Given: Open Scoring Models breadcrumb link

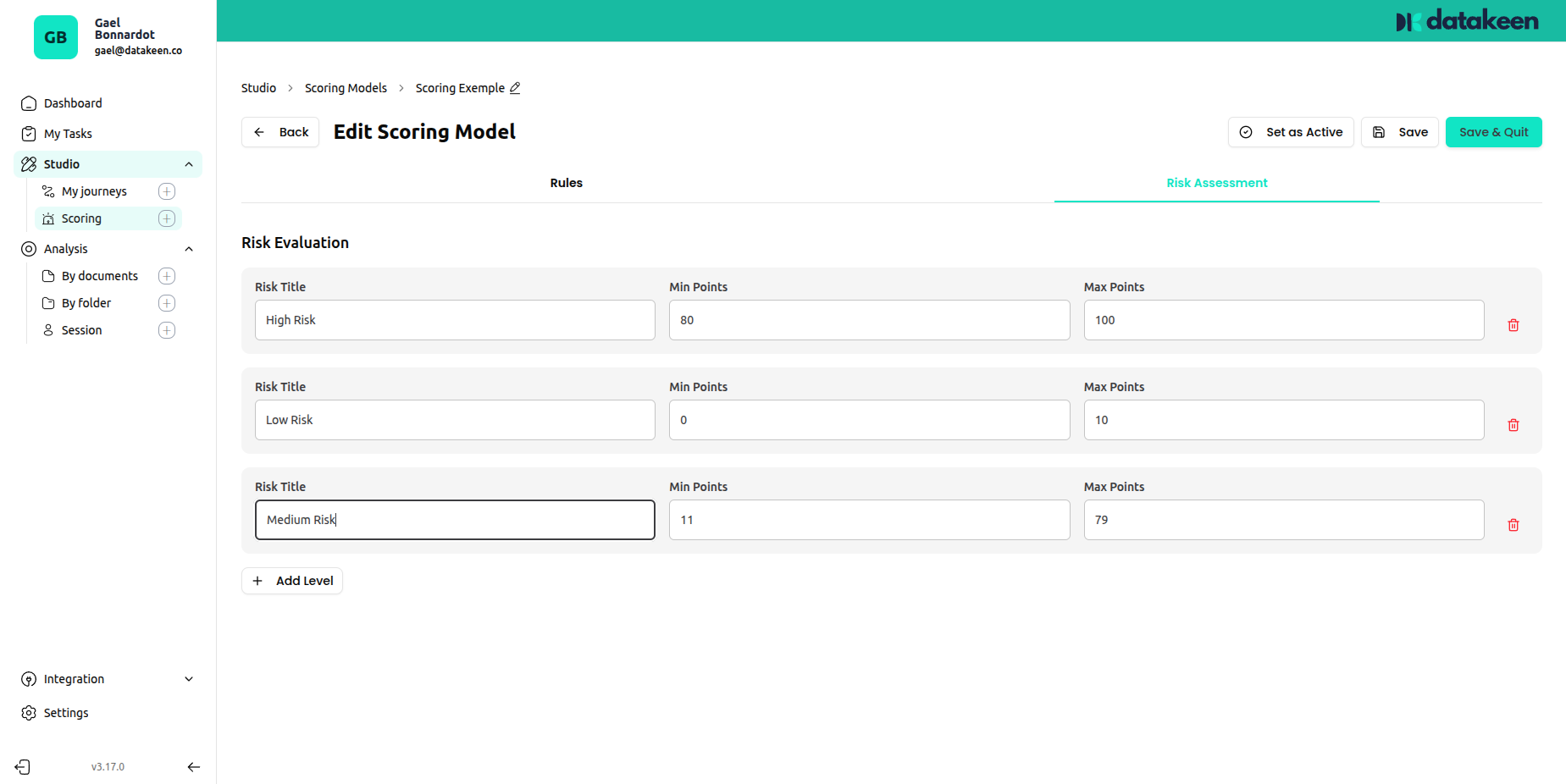Looking at the screenshot, I should pos(346,88).
